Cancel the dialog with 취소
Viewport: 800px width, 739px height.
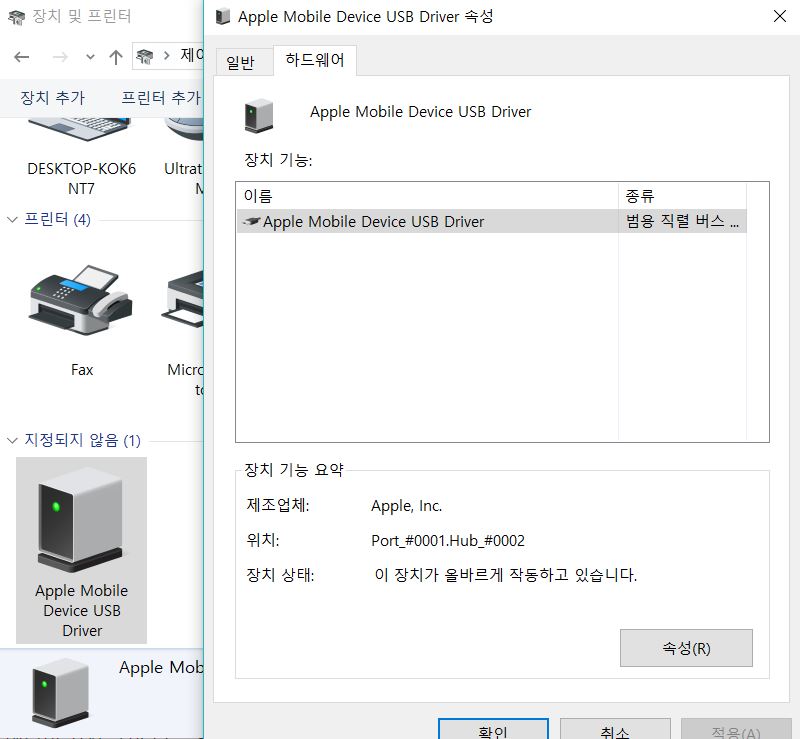(615, 730)
